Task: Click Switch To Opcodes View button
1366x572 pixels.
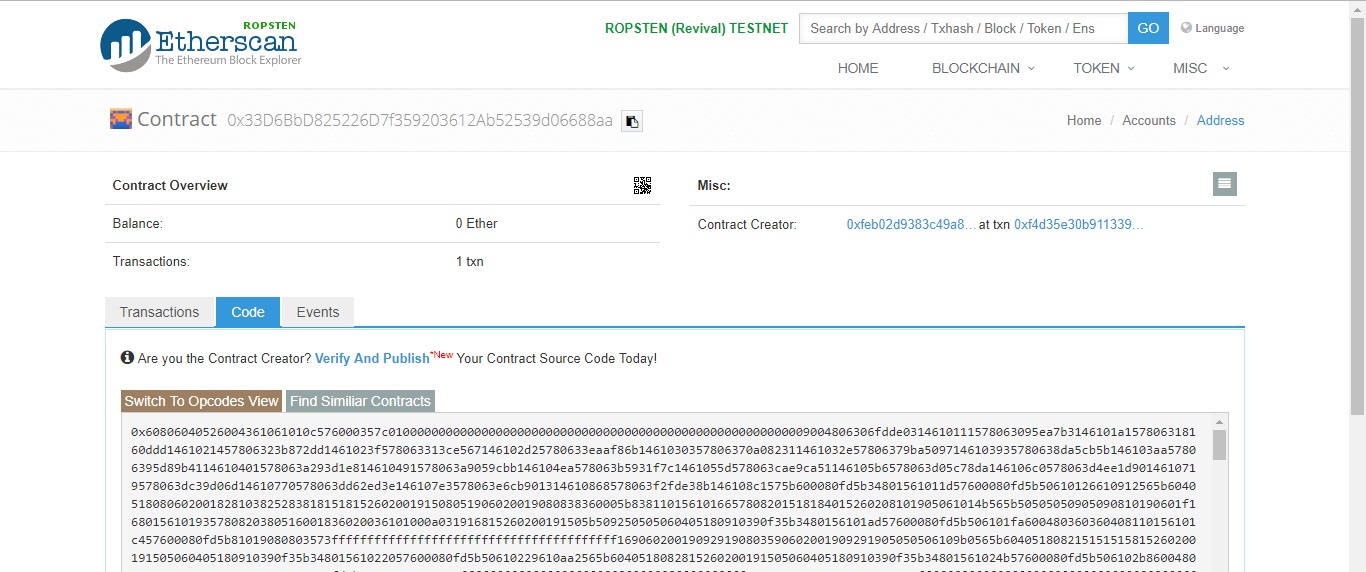Action: pos(201,401)
